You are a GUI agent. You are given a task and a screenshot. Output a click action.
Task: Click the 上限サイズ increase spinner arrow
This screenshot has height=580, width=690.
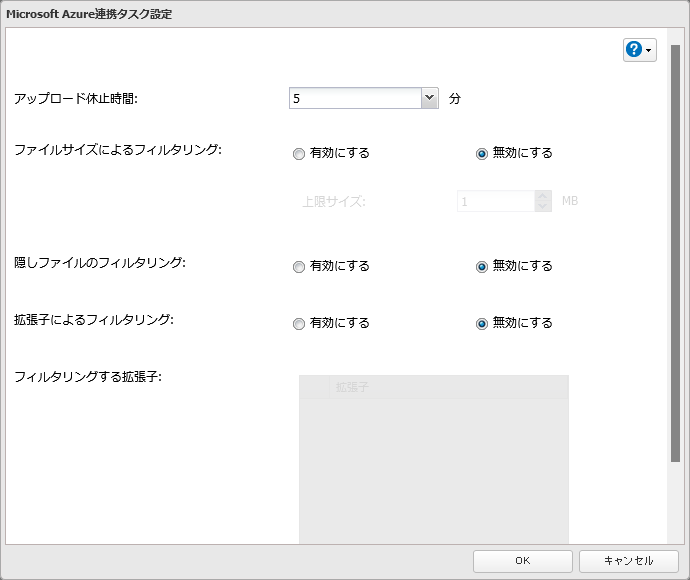pyautogui.click(x=543, y=196)
